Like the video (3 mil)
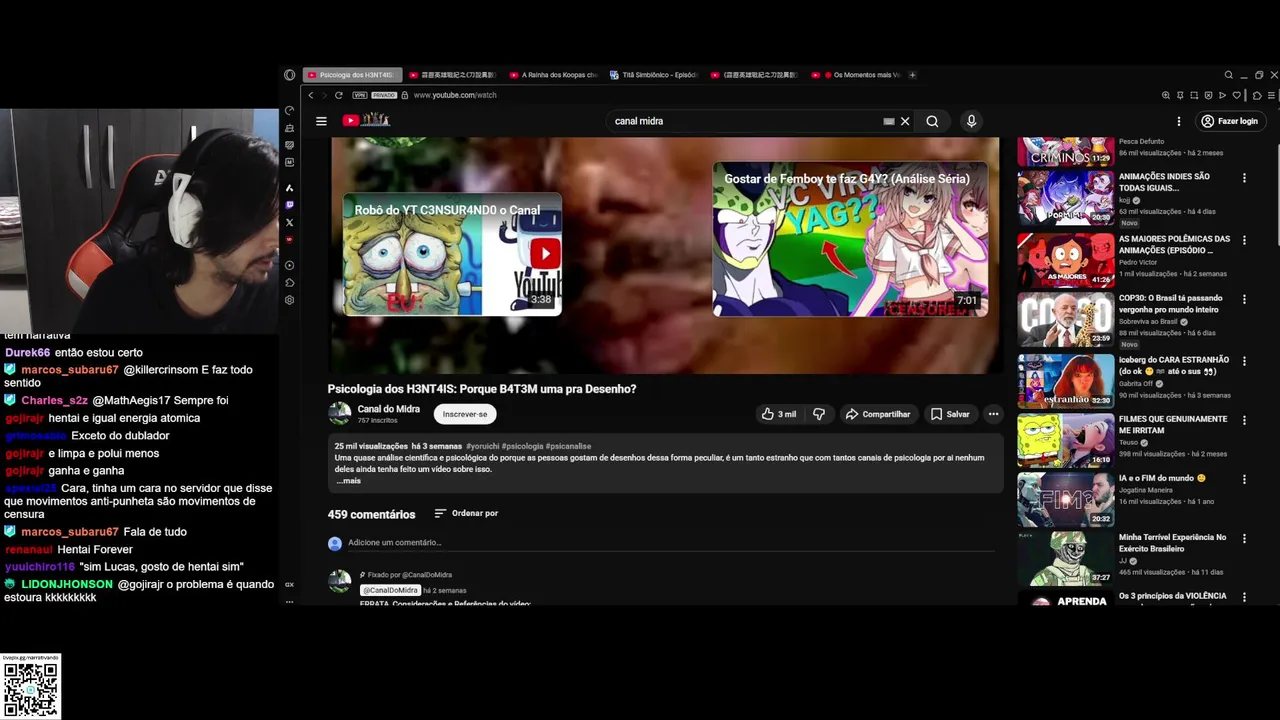 (x=779, y=414)
